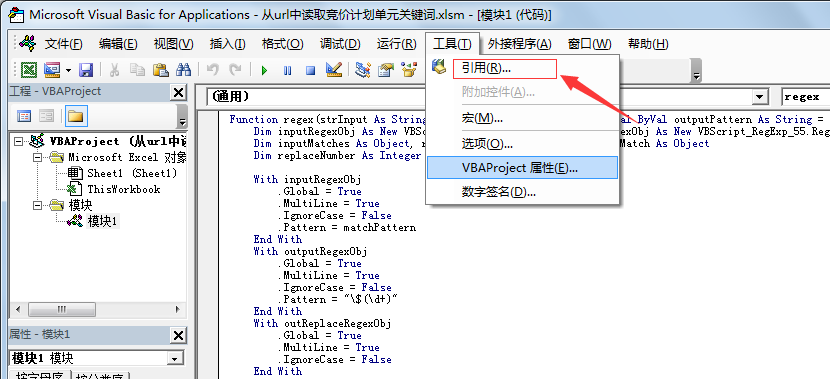The height and width of the screenshot is (379, 830).
Task: Select 模块1 module in project tree
Action: tap(102, 221)
